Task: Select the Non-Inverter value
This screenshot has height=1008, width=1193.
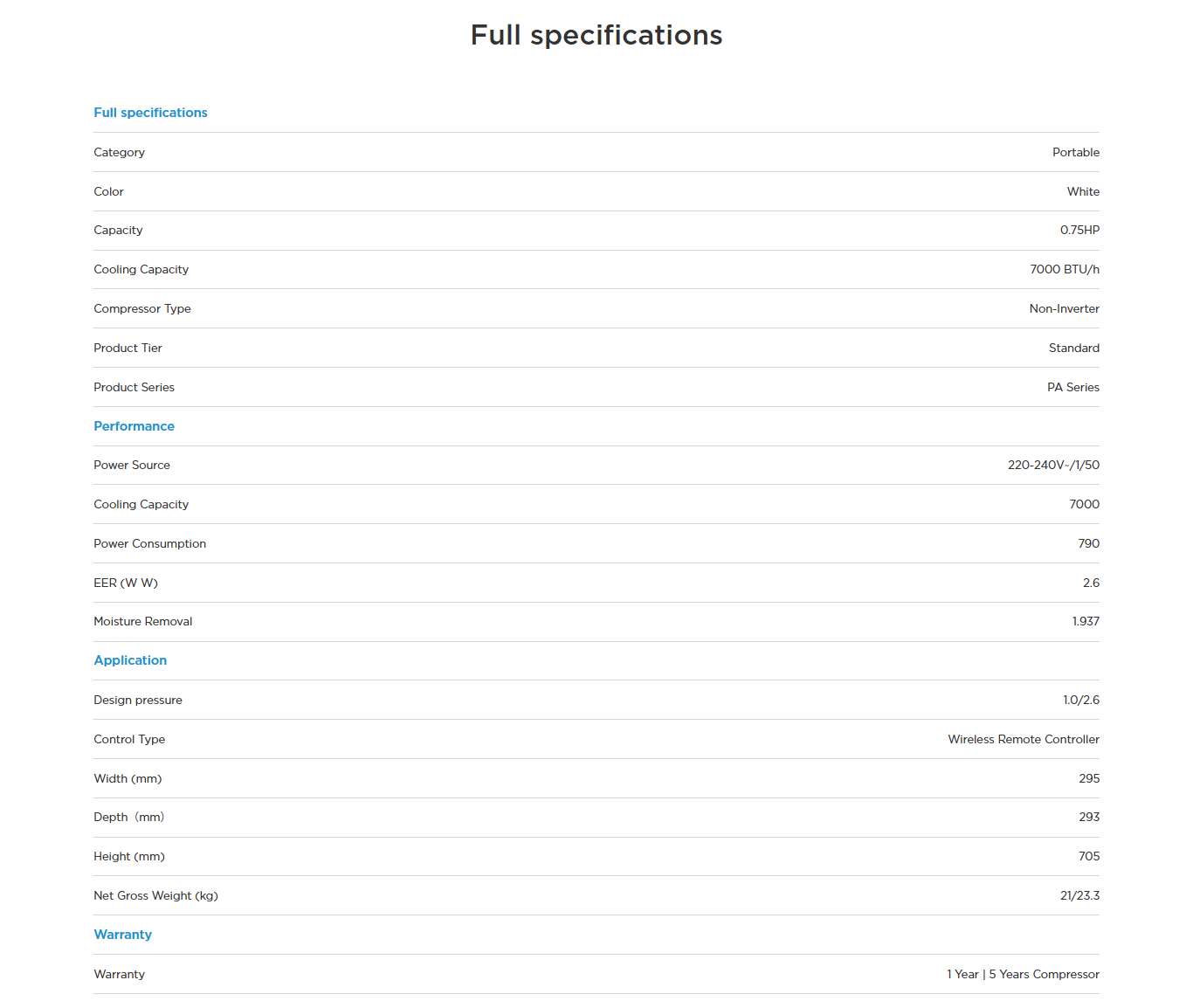Action: coord(1064,308)
